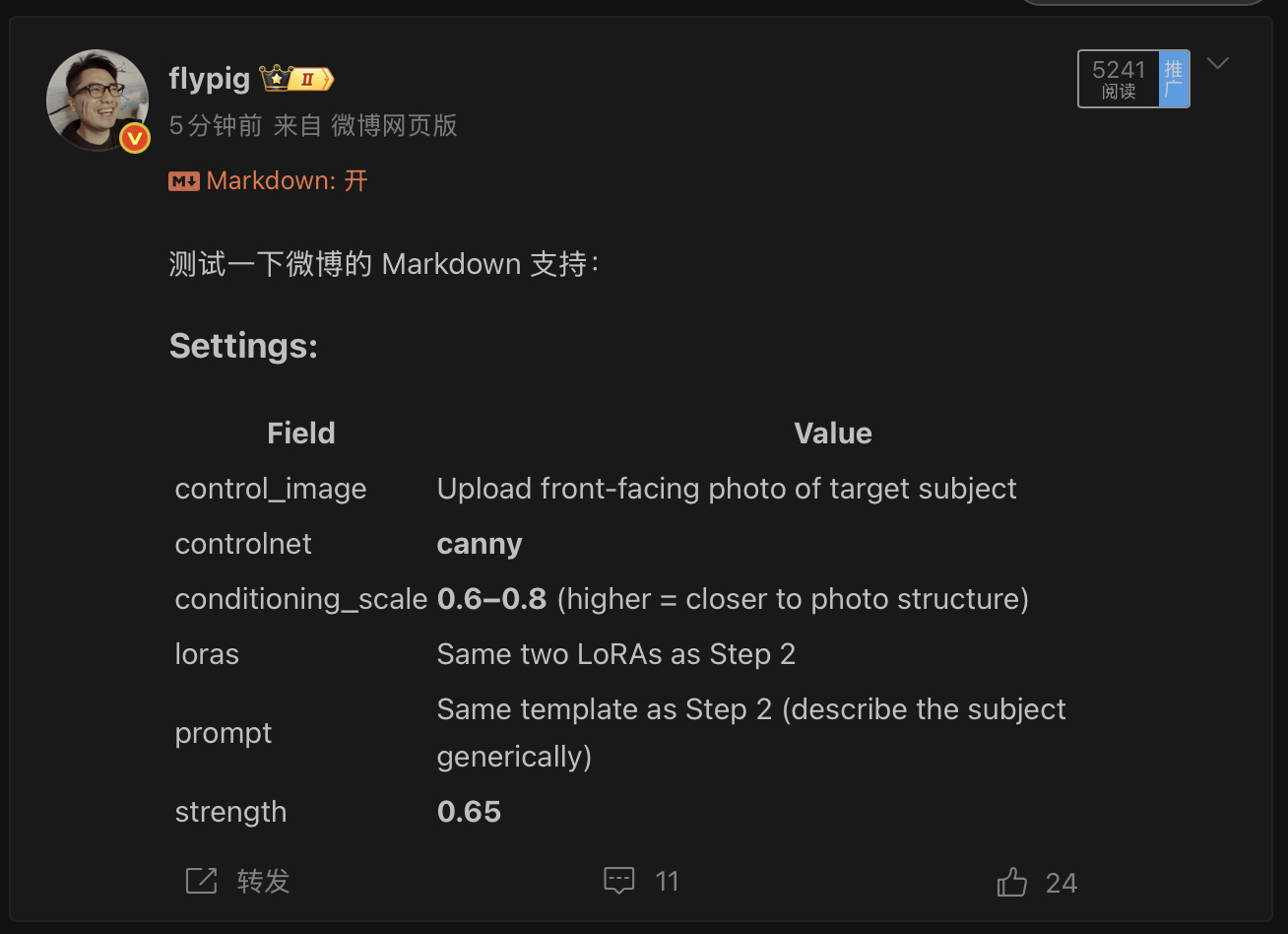This screenshot has width=1288, height=934.
Task: Open comments via the speech bubble icon
Action: pos(619,880)
